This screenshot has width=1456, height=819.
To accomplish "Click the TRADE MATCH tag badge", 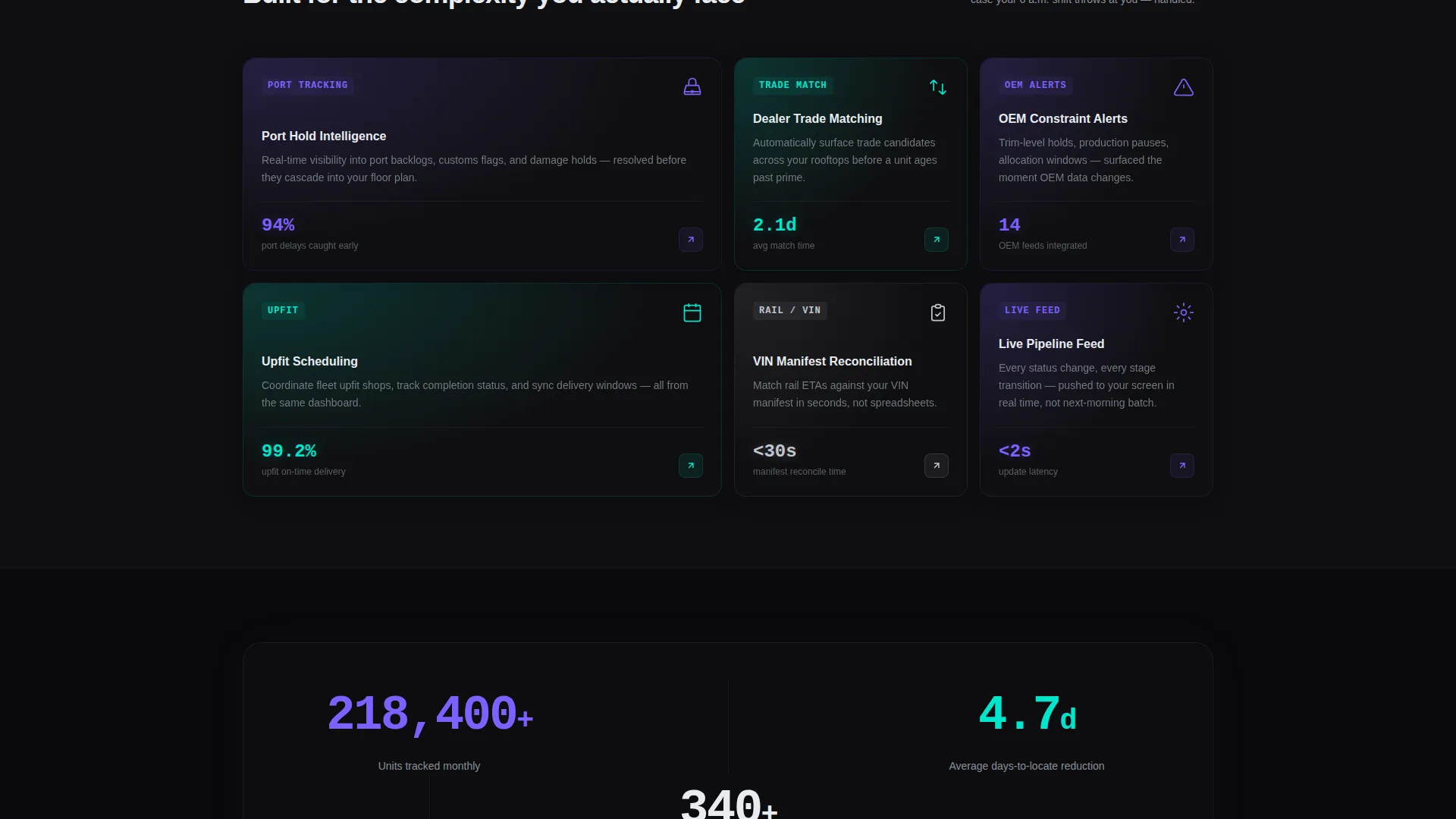I will coord(792,85).
